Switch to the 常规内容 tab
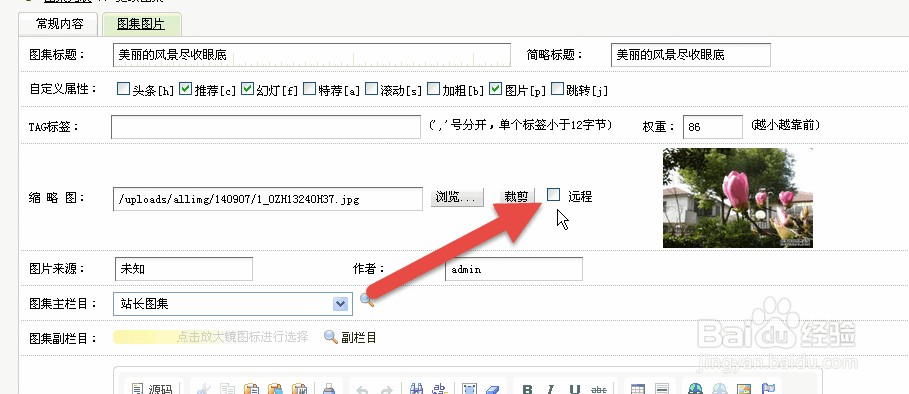The height and width of the screenshot is (394, 909). pyautogui.click(x=60, y=24)
